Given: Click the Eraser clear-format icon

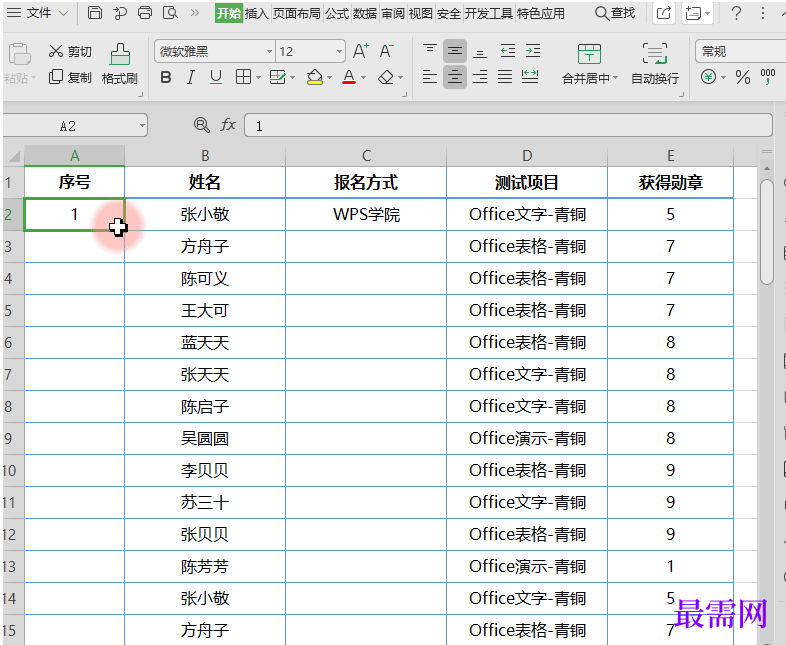Looking at the screenshot, I should click(385, 77).
